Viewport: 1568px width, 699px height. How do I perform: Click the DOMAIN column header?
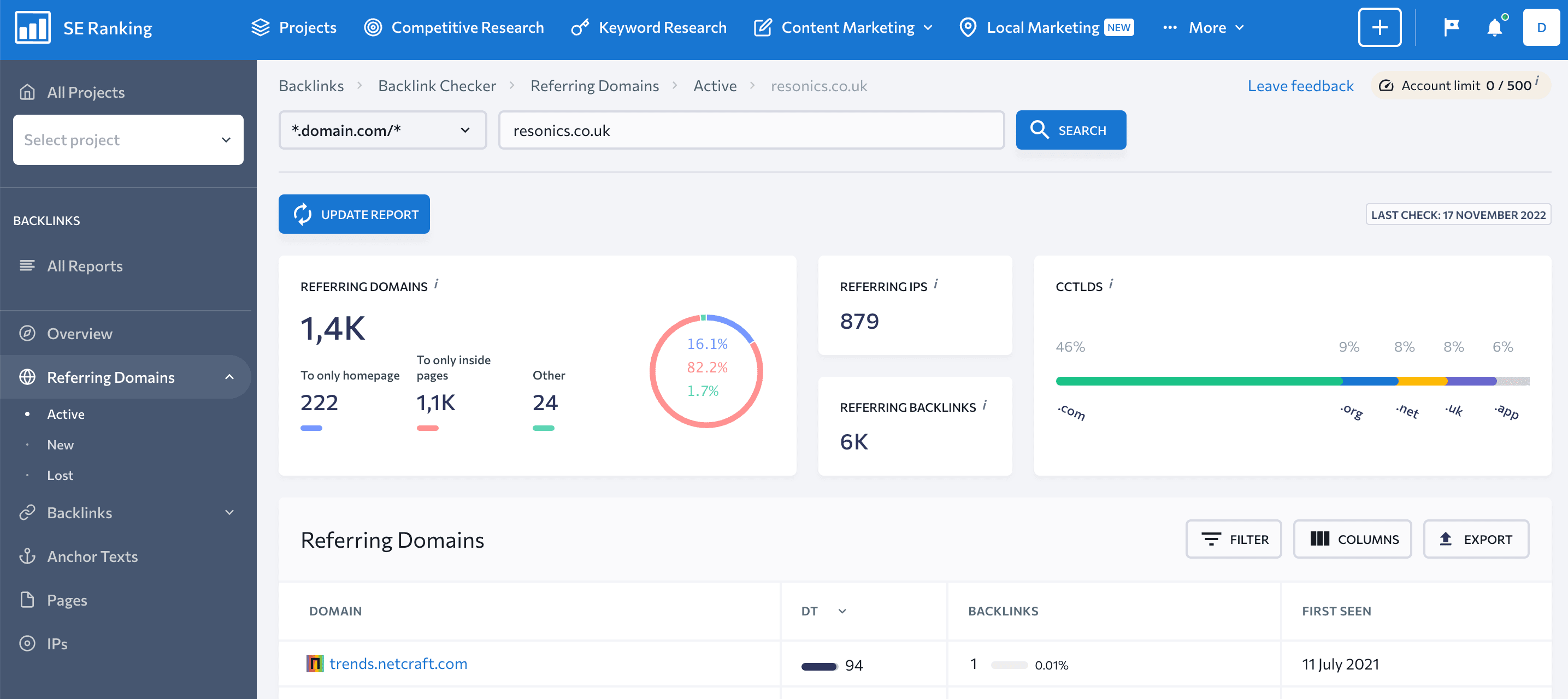tap(335, 612)
